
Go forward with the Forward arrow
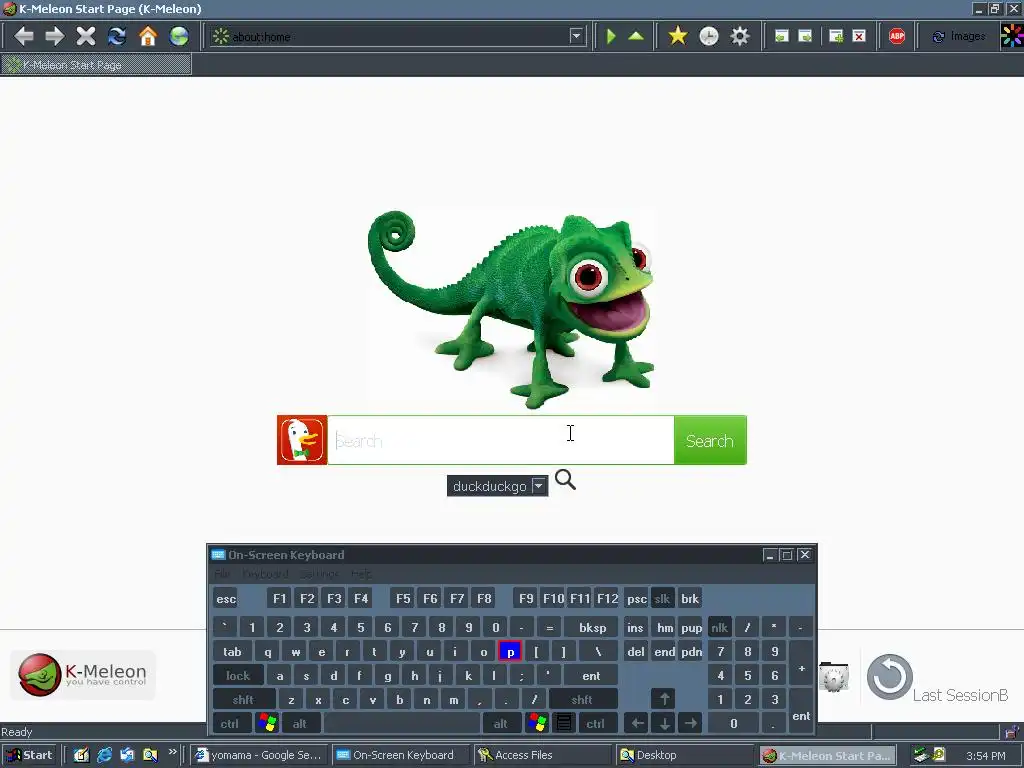pos(54,36)
